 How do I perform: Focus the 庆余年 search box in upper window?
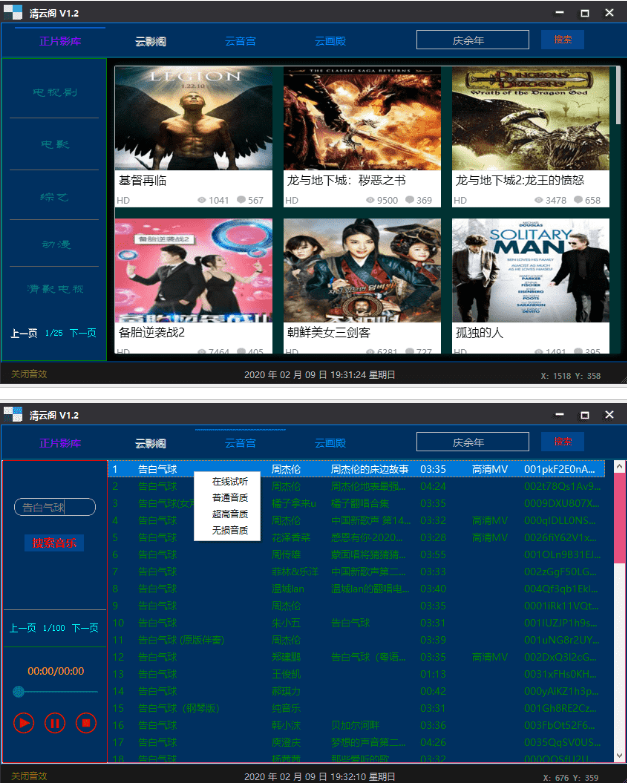click(472, 40)
